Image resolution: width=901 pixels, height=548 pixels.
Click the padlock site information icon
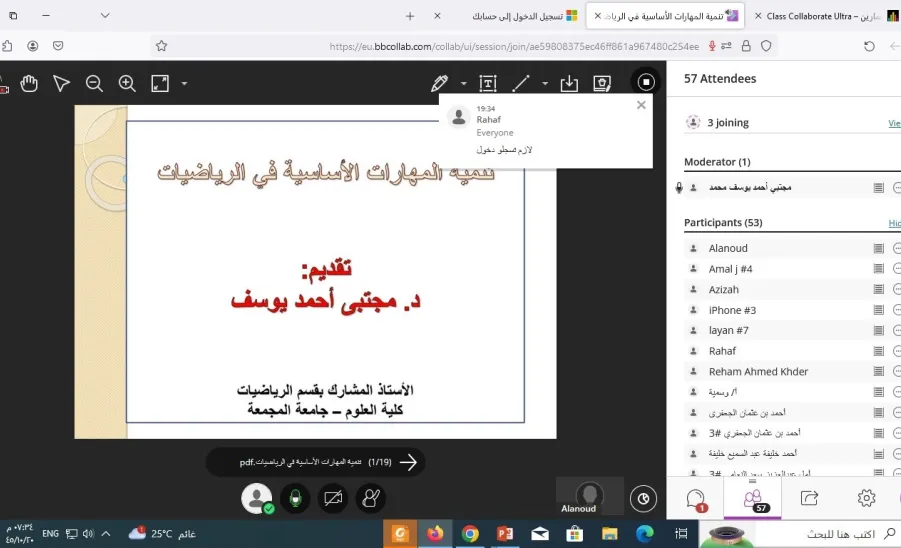pyautogui.click(x=746, y=46)
